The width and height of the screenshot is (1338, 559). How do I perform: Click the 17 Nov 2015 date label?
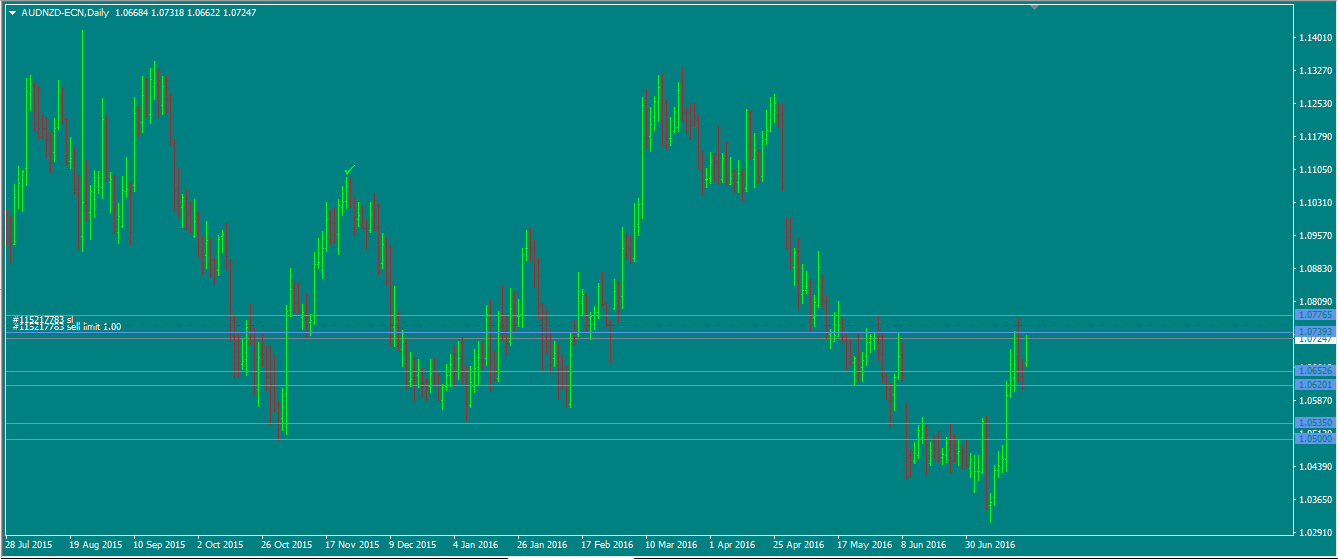352,546
